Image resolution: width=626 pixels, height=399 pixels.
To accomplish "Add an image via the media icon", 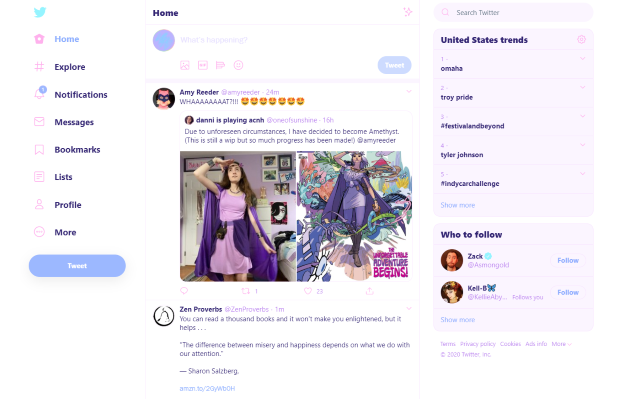I will [185, 65].
